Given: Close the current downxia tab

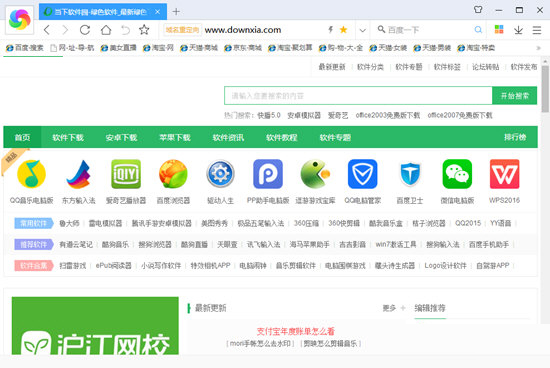Looking at the screenshot, I should pos(158,12).
